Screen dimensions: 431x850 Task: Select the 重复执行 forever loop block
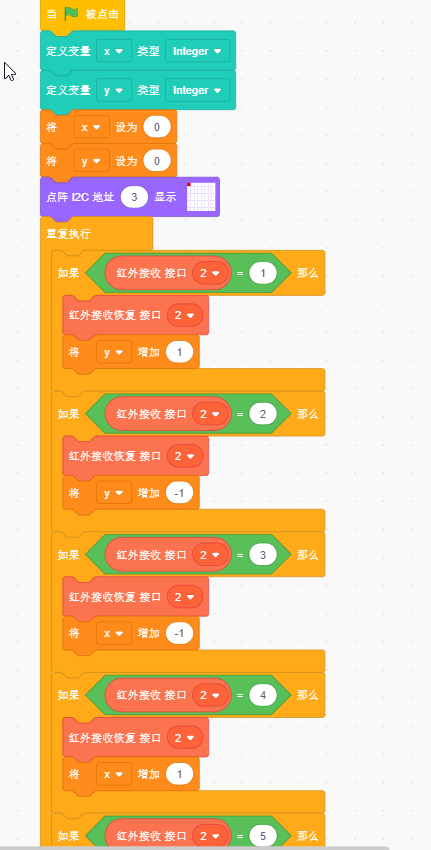point(68,234)
